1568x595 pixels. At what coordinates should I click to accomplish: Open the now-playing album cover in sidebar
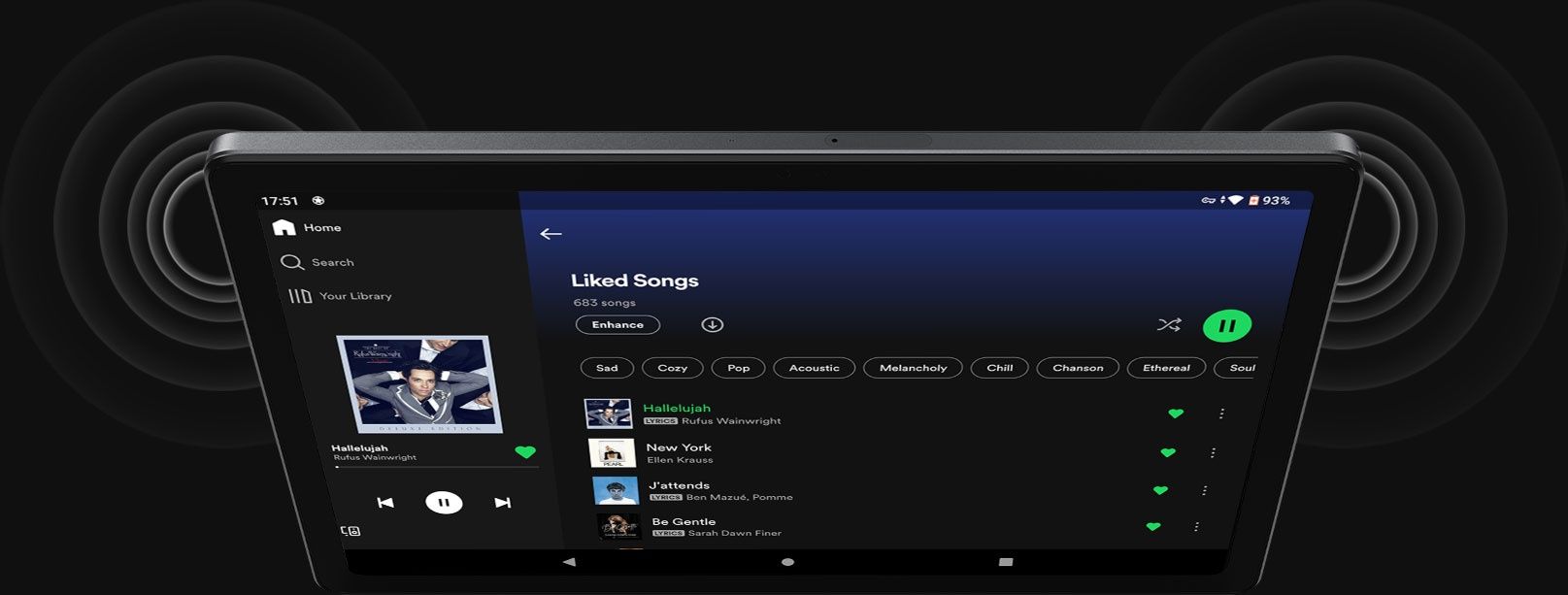click(419, 384)
